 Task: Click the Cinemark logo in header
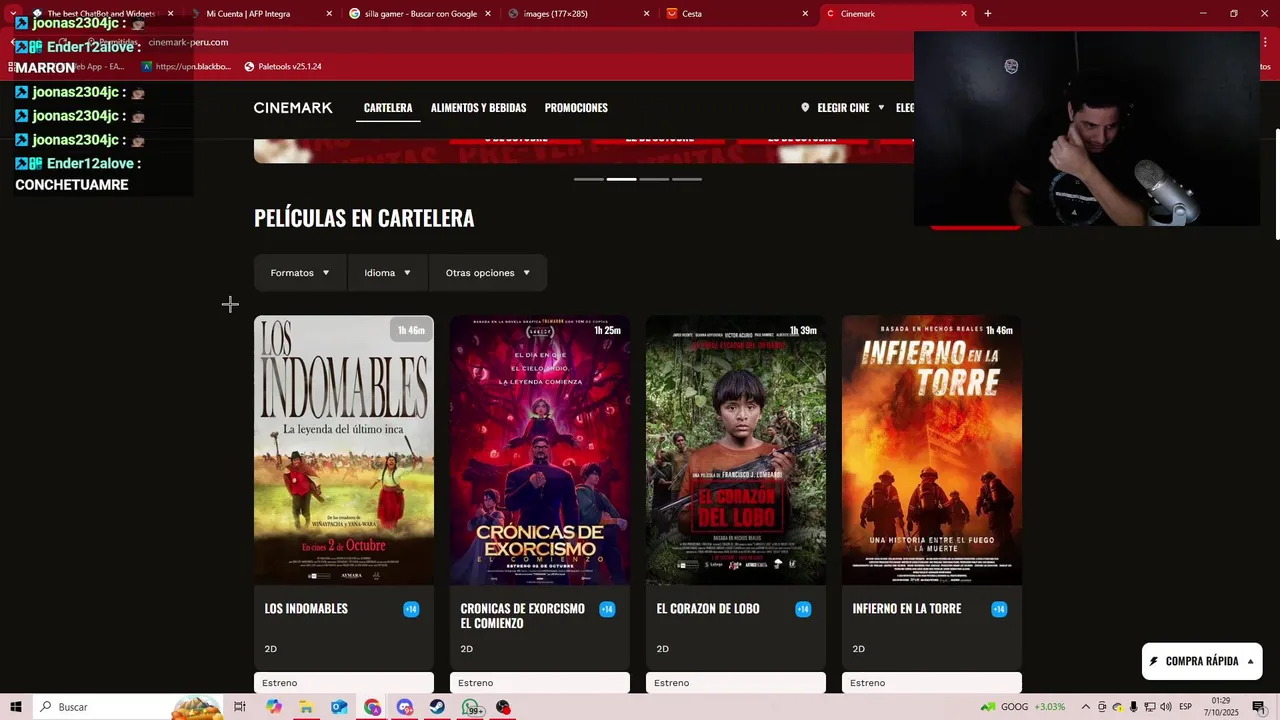click(x=293, y=108)
